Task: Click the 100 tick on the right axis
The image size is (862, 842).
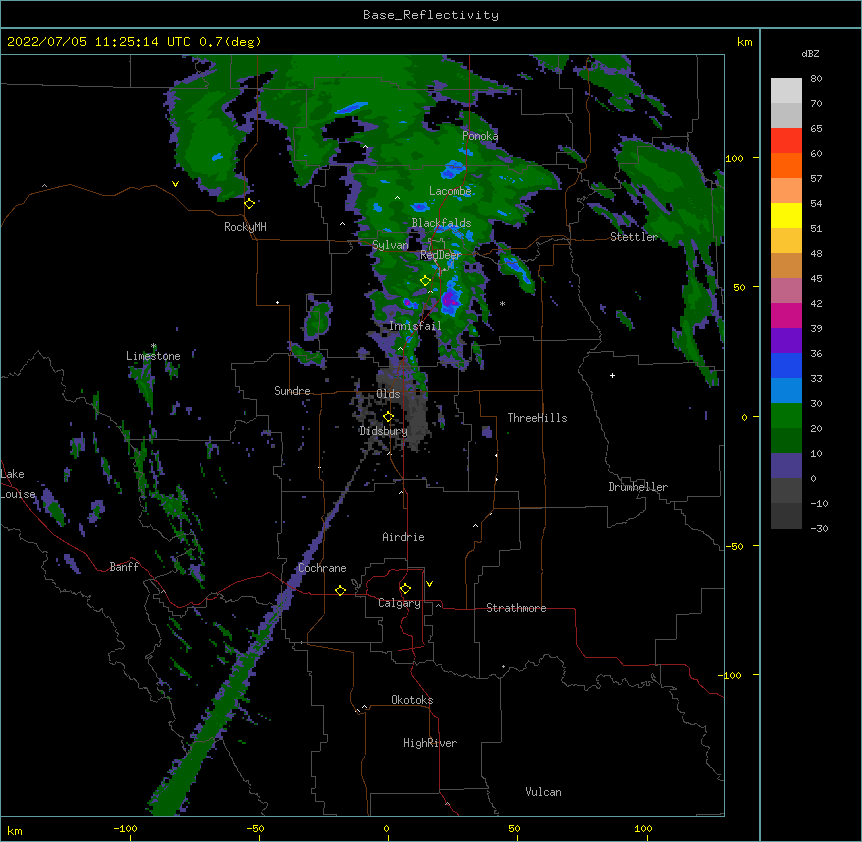Action: [x=734, y=158]
